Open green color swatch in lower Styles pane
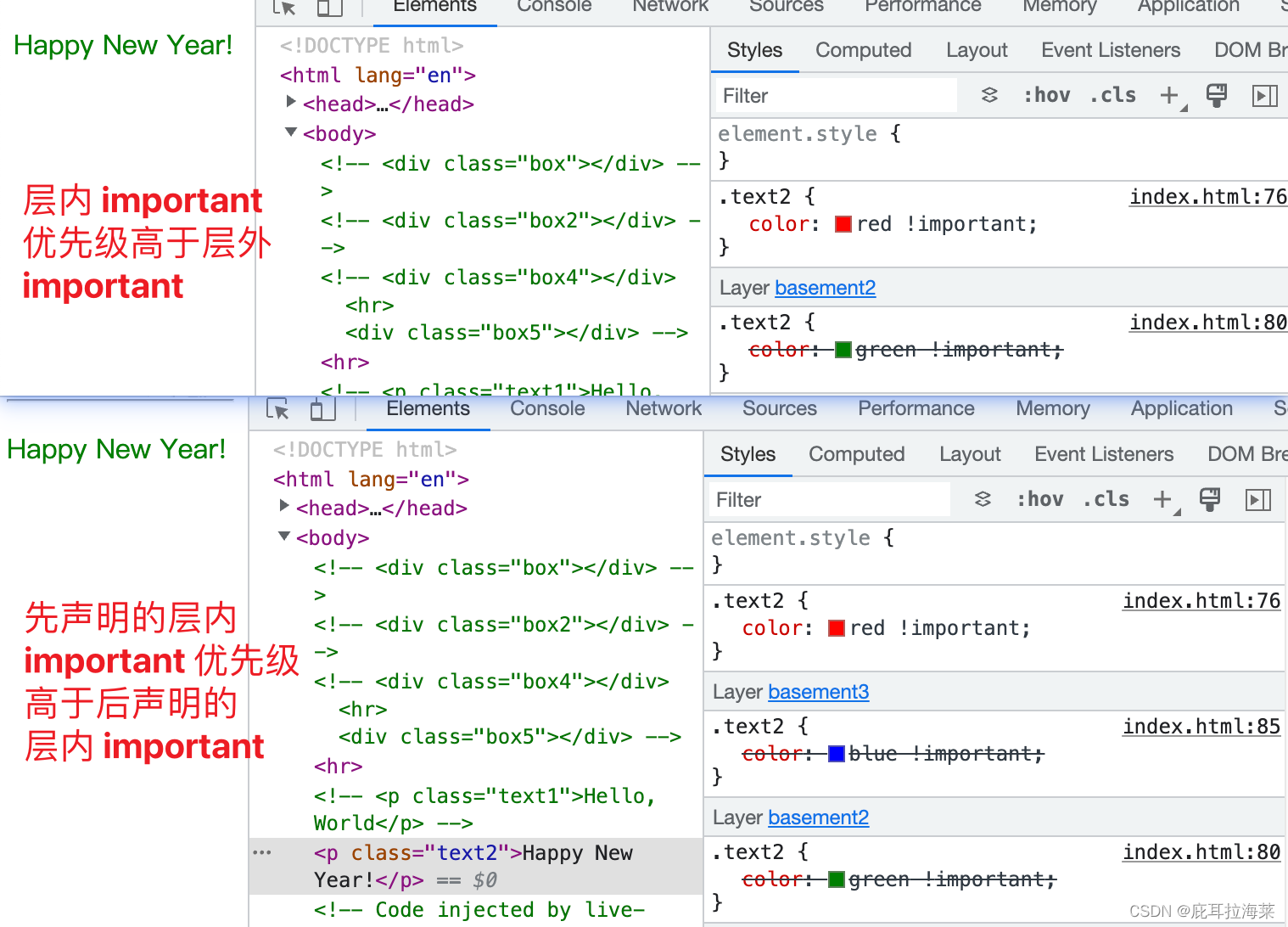The image size is (1288, 927). (x=837, y=879)
